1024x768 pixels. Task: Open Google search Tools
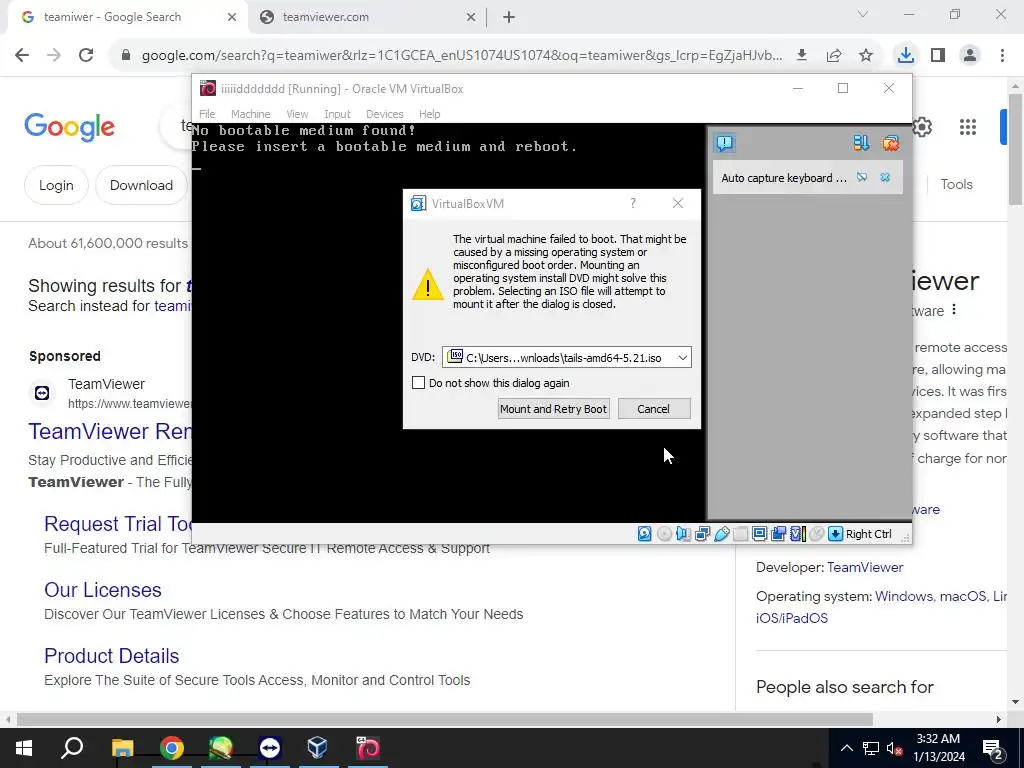click(956, 184)
